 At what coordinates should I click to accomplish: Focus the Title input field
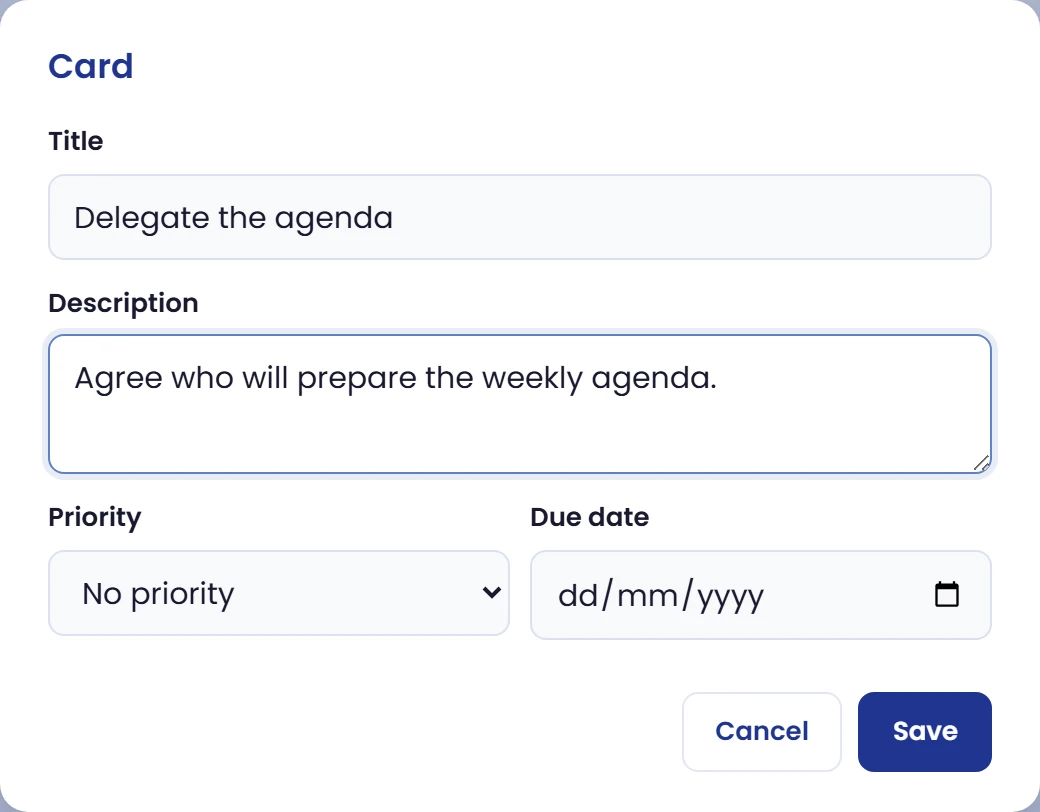(520, 217)
